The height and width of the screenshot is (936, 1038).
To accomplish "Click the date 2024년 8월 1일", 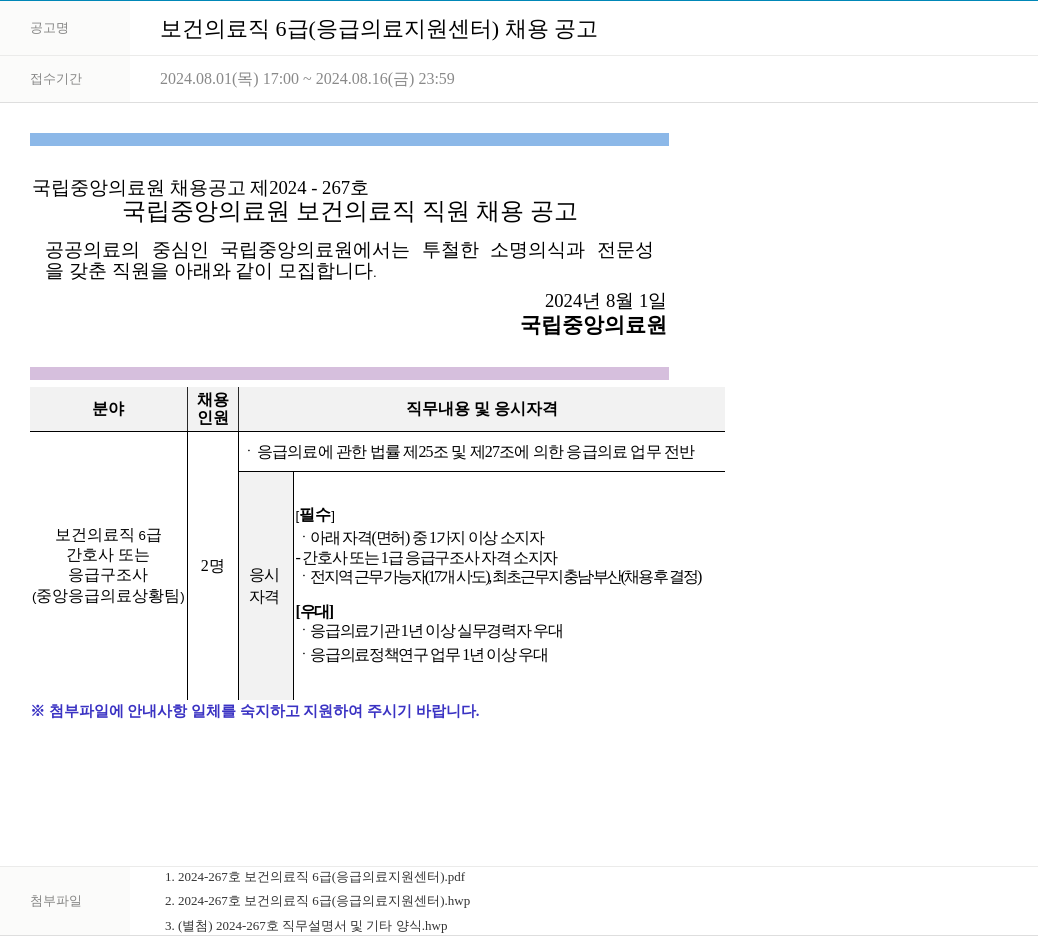I will (x=605, y=301).
